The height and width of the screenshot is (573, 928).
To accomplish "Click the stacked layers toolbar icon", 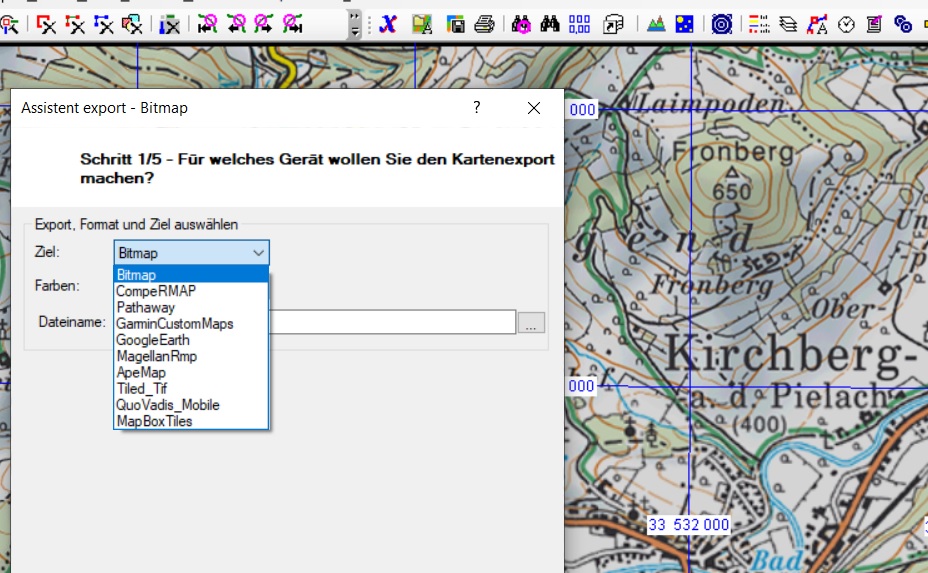I will pos(788,24).
